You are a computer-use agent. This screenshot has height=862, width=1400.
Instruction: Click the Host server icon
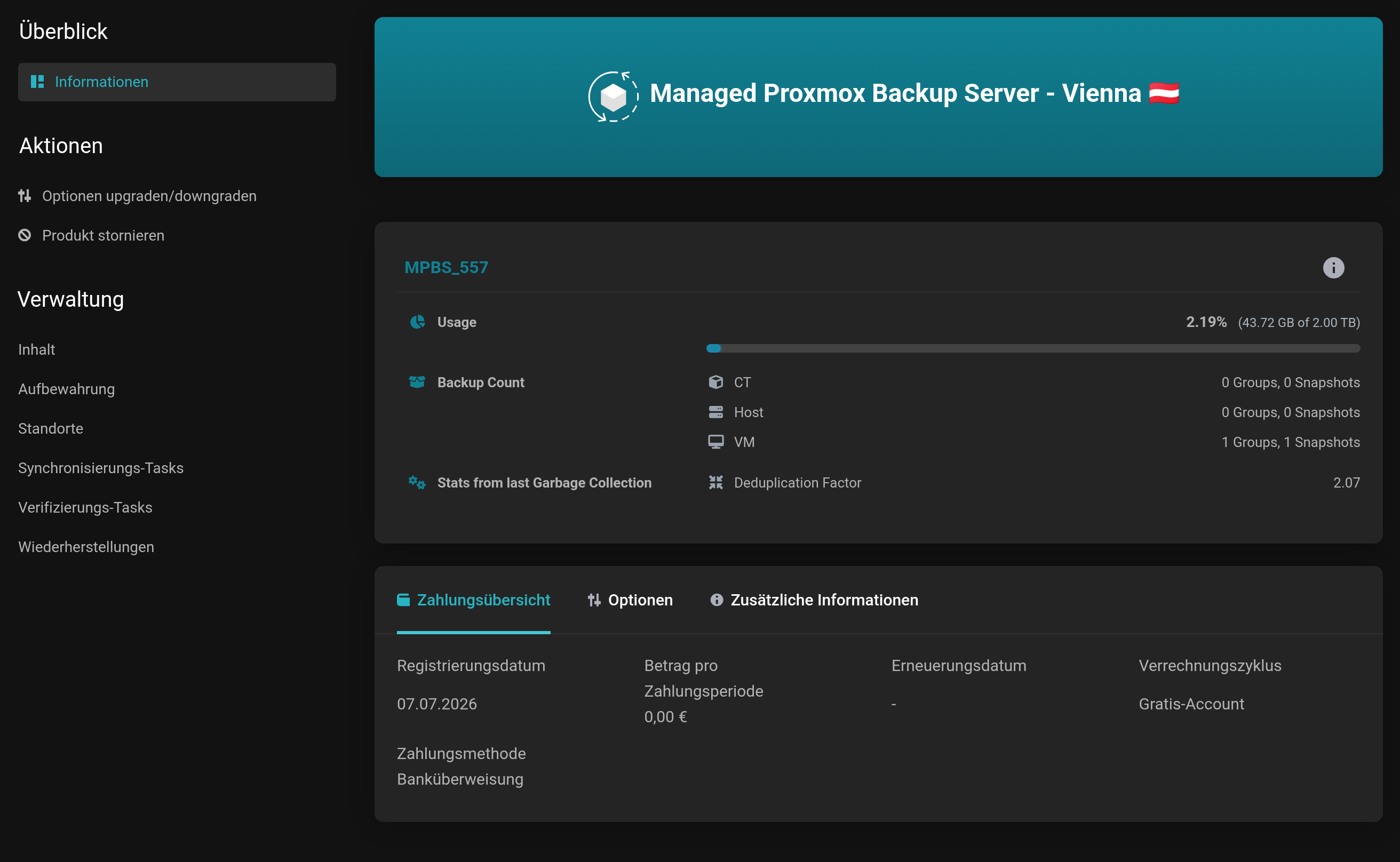[x=715, y=412]
